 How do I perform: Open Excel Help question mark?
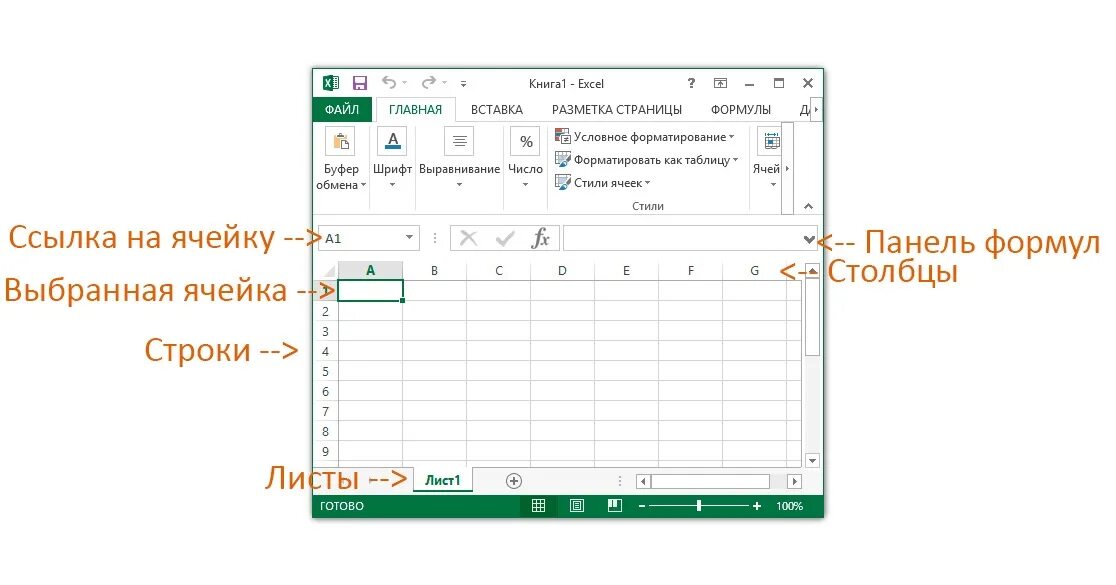click(x=691, y=83)
